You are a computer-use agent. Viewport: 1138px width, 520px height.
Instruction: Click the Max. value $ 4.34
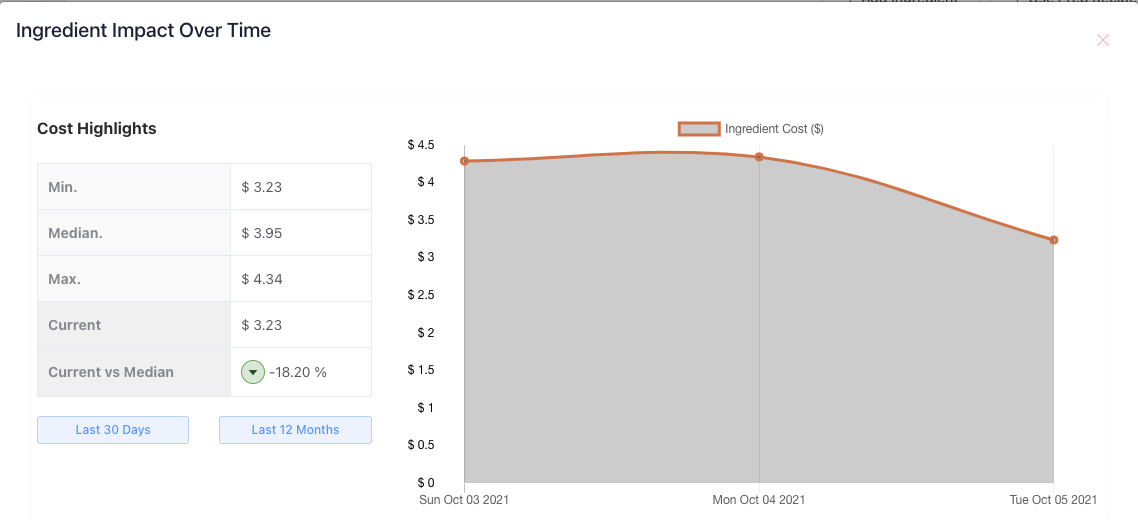[x=262, y=279]
